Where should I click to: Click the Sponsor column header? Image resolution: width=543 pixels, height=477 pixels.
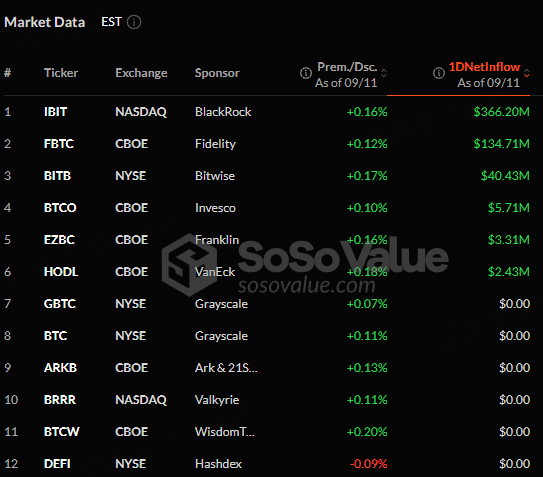point(217,73)
